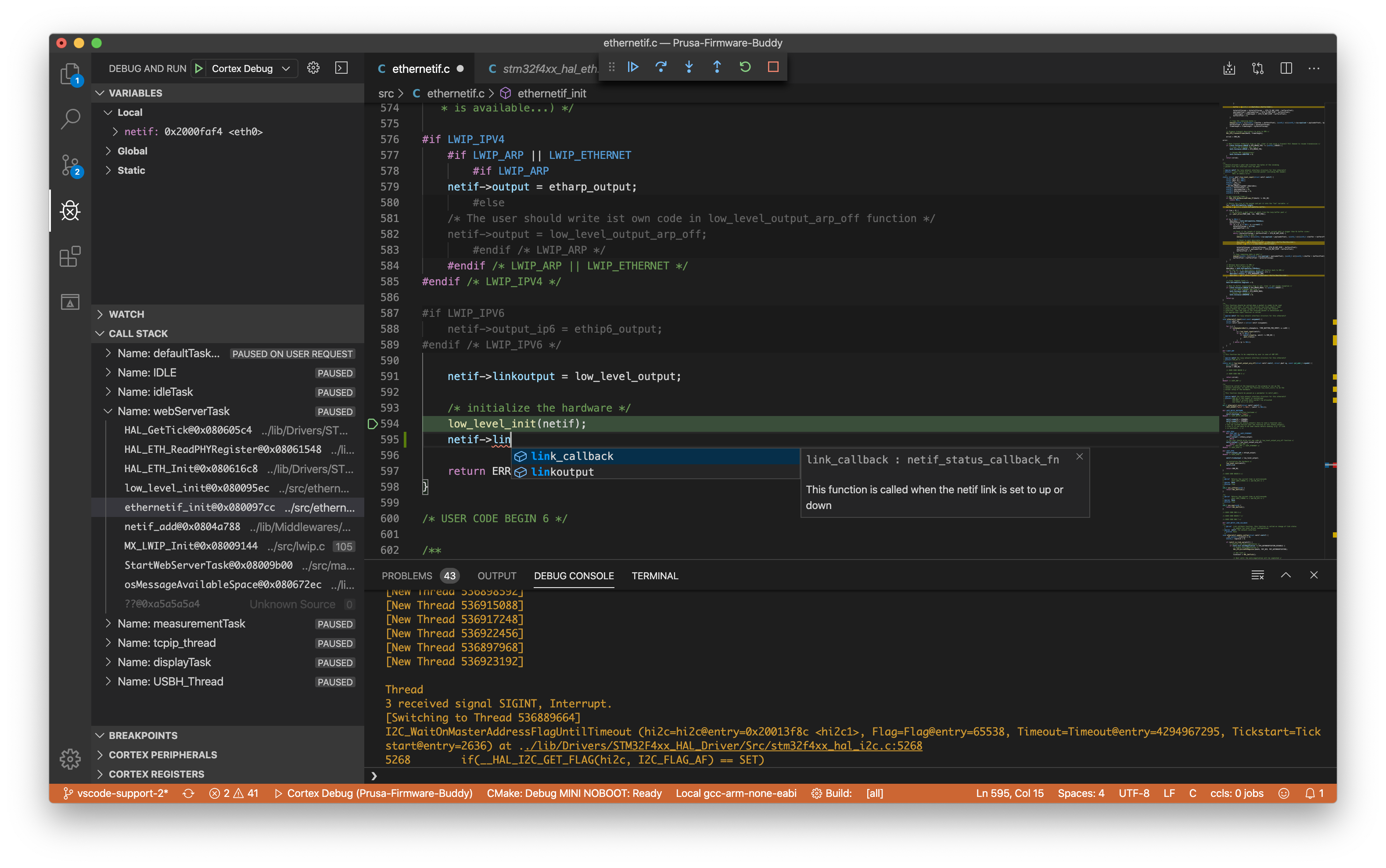
Task: Switch to the stm32f4xx_hal_eth tab
Action: click(x=542, y=69)
